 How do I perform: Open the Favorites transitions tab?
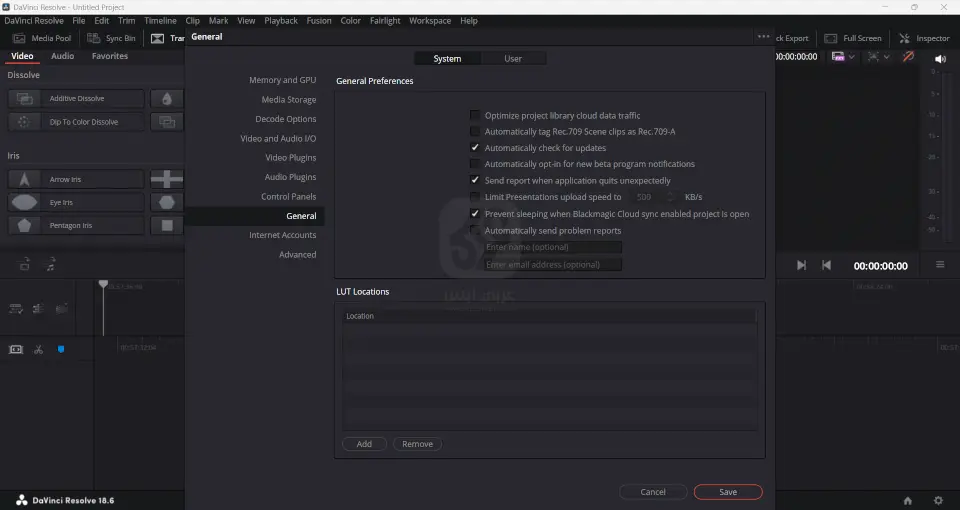pyautogui.click(x=110, y=56)
